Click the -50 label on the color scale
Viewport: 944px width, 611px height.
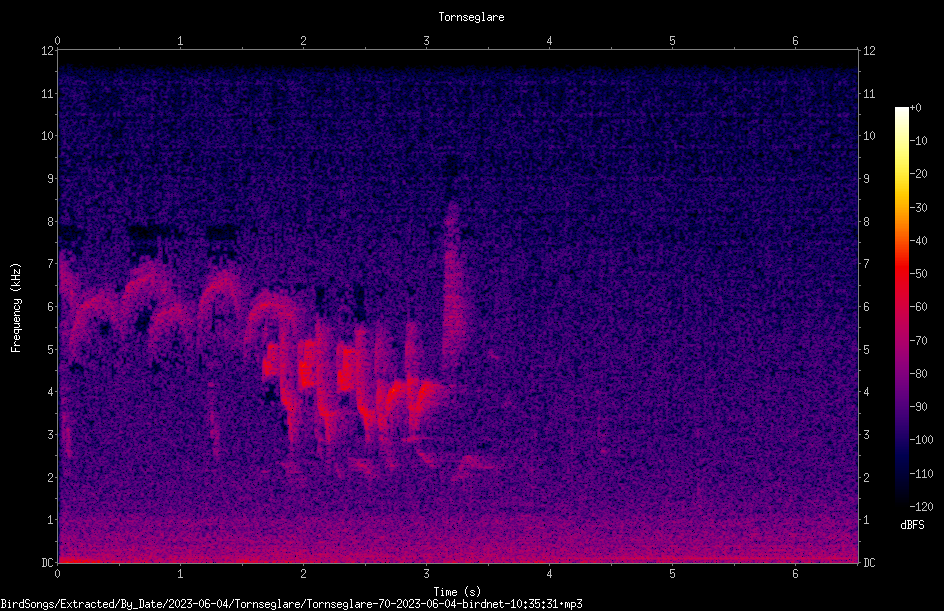point(918,273)
